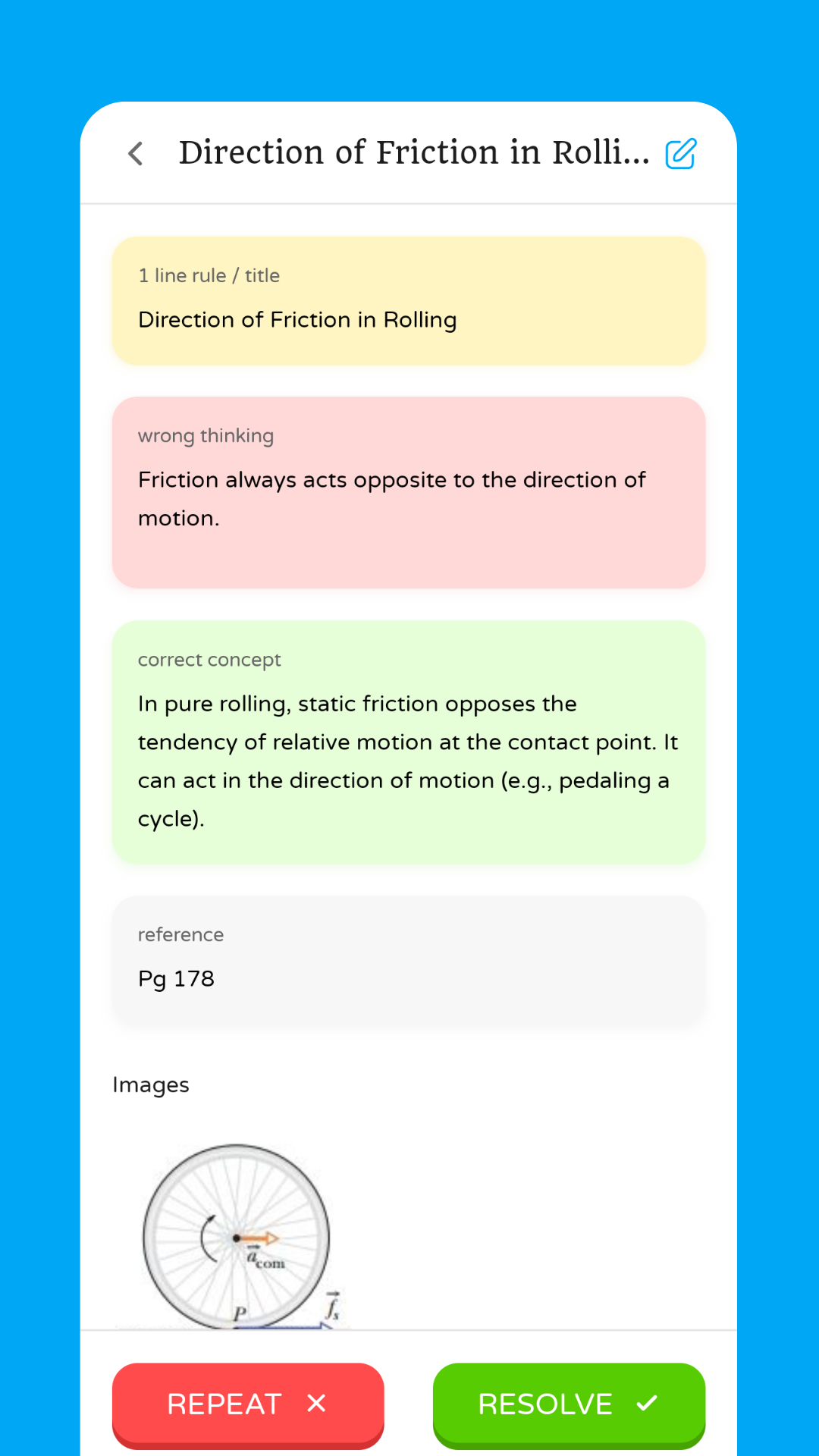Select the back navigation chevron
This screenshot has height=1456, width=819.
tap(136, 154)
